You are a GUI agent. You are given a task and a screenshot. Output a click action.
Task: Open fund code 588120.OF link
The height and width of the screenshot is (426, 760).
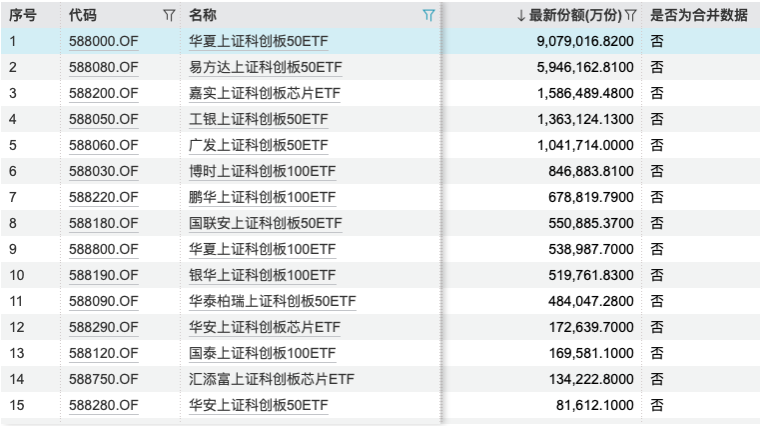click(x=104, y=353)
